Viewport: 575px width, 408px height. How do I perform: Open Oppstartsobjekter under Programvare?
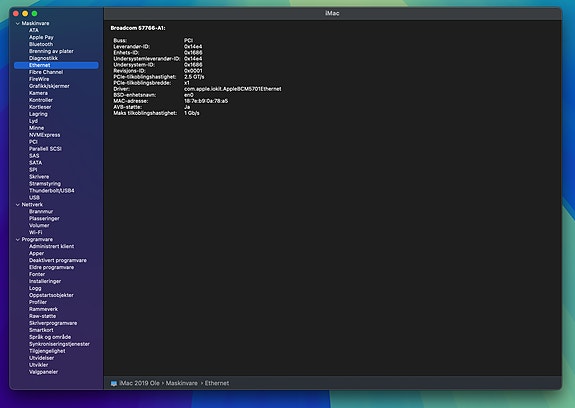[x=51, y=295]
